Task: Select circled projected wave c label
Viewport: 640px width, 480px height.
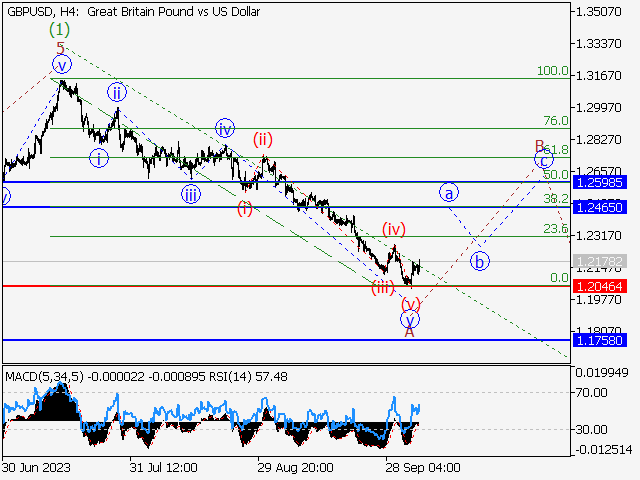Action: coord(544,160)
